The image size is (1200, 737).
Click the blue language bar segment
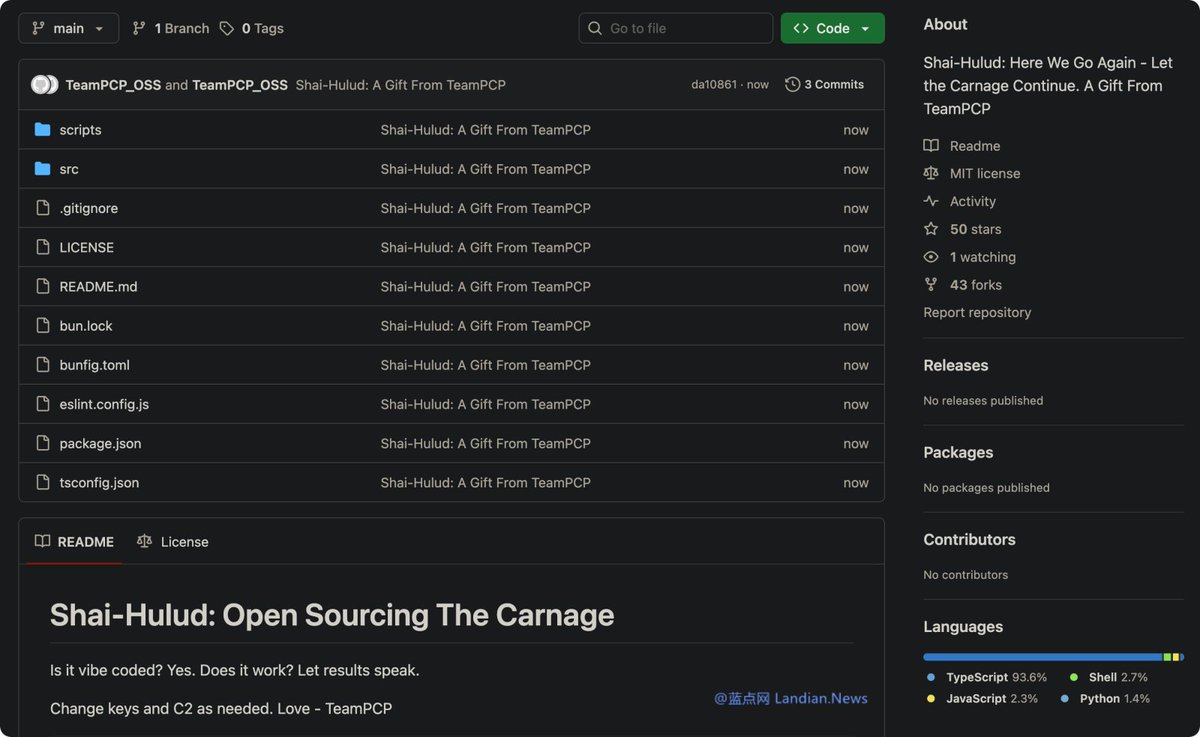[x=1043, y=657]
